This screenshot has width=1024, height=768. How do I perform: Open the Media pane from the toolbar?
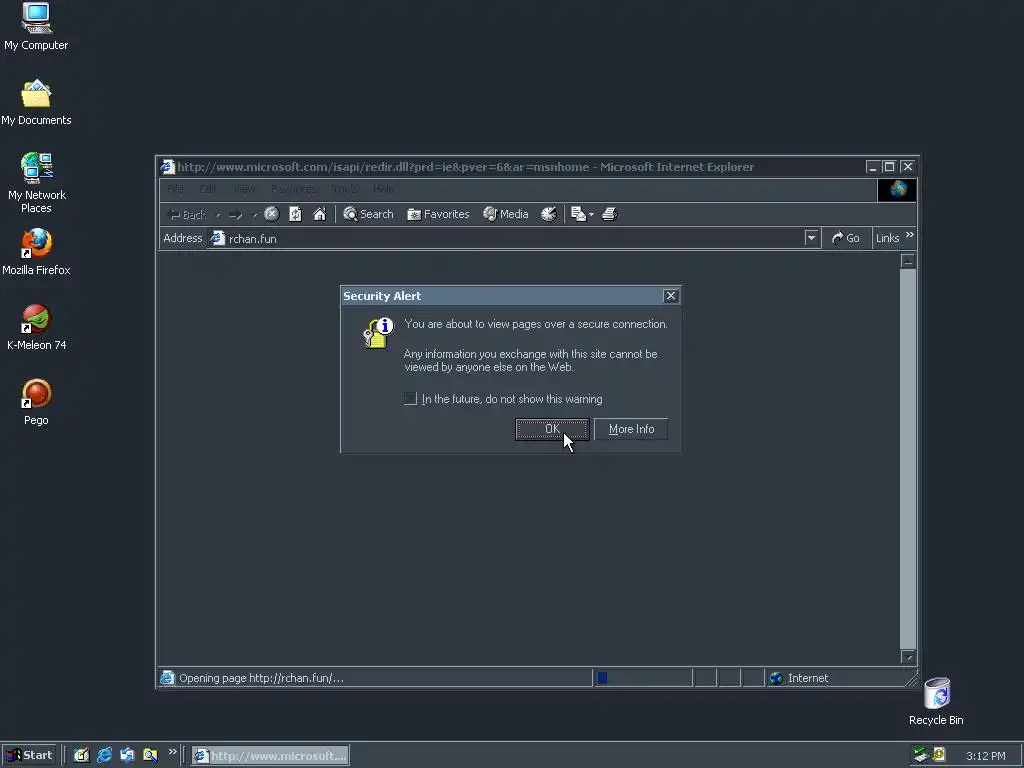coord(505,214)
